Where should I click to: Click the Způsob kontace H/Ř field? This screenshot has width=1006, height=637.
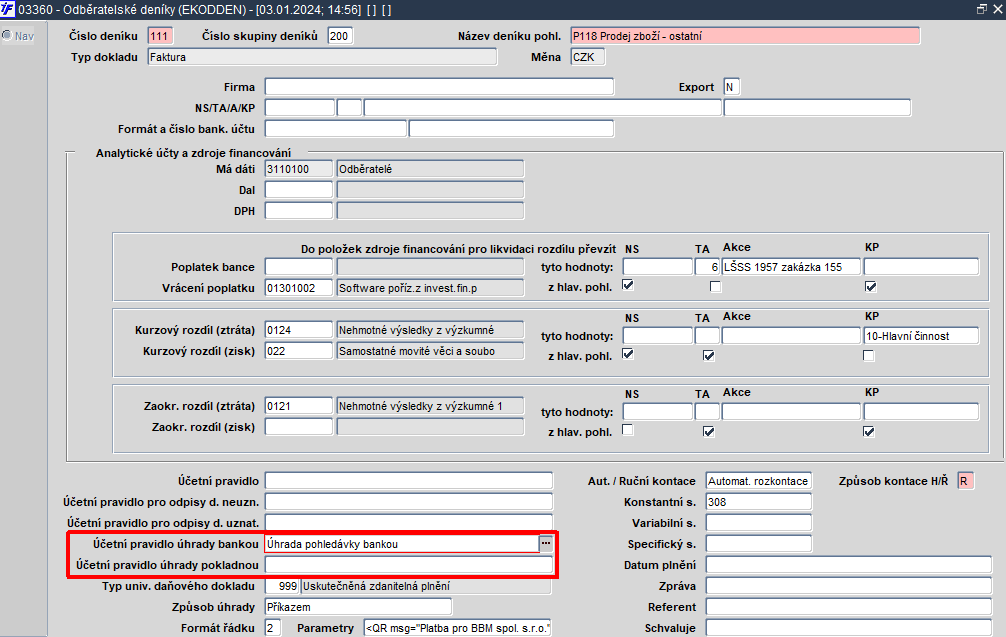pyautogui.click(x=966, y=481)
